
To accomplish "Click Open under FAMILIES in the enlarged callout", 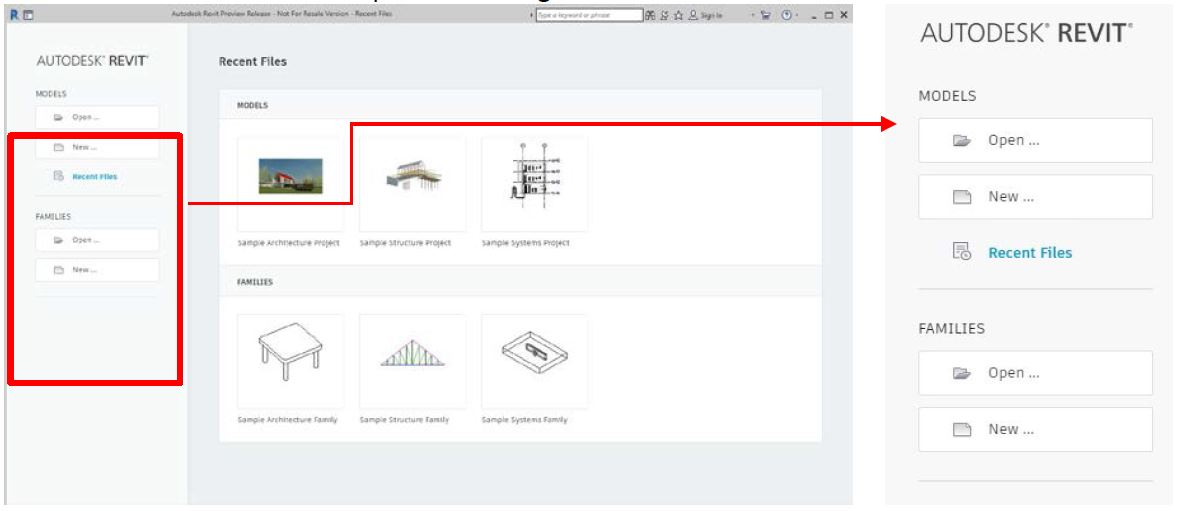I will click(x=1036, y=373).
